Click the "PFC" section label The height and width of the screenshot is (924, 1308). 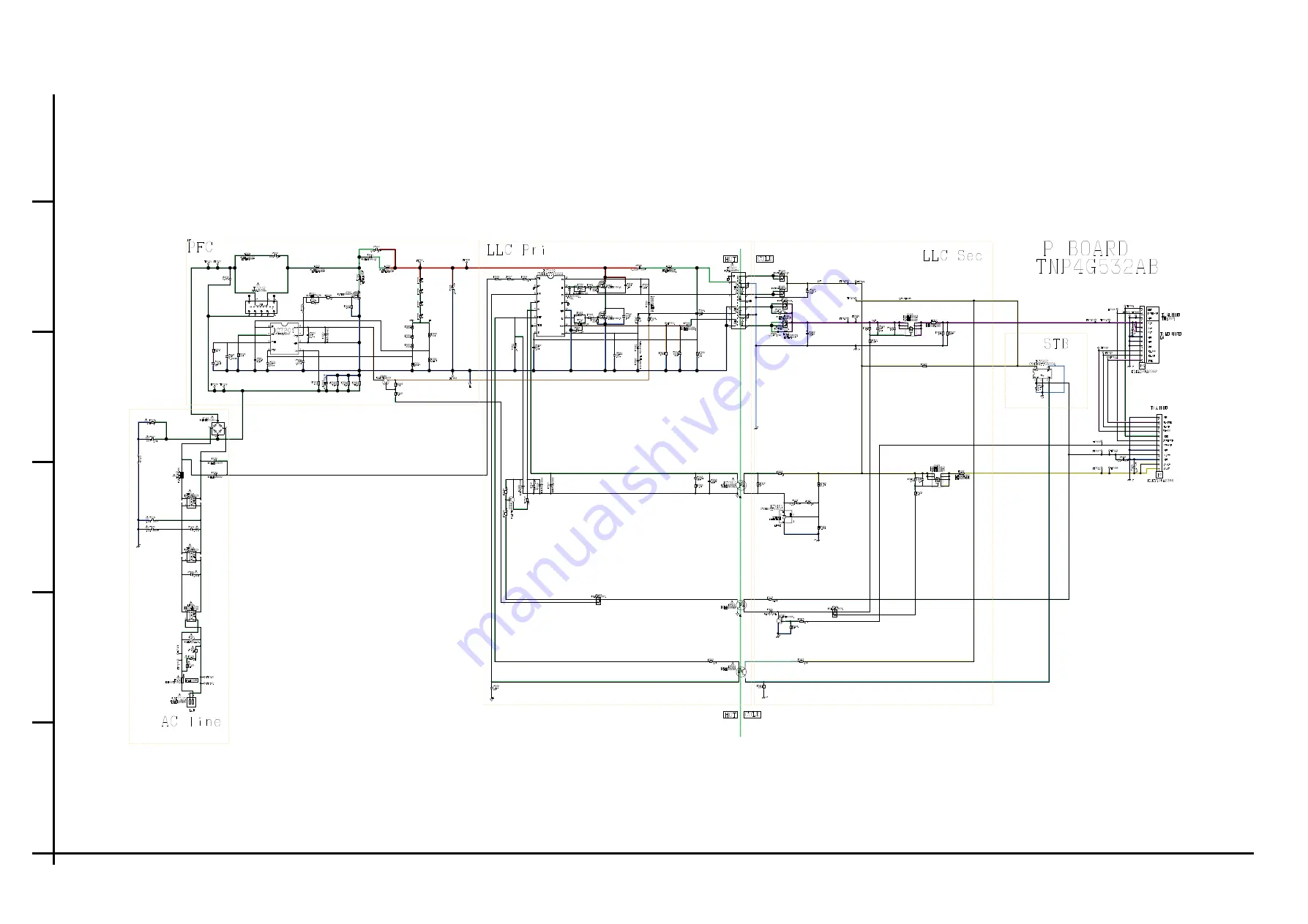click(x=200, y=247)
